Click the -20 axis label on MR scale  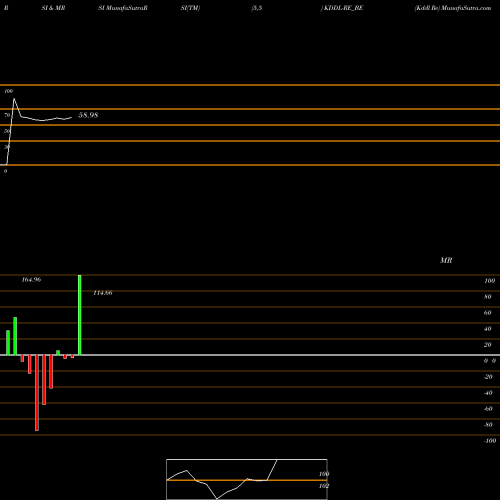tap(488, 377)
